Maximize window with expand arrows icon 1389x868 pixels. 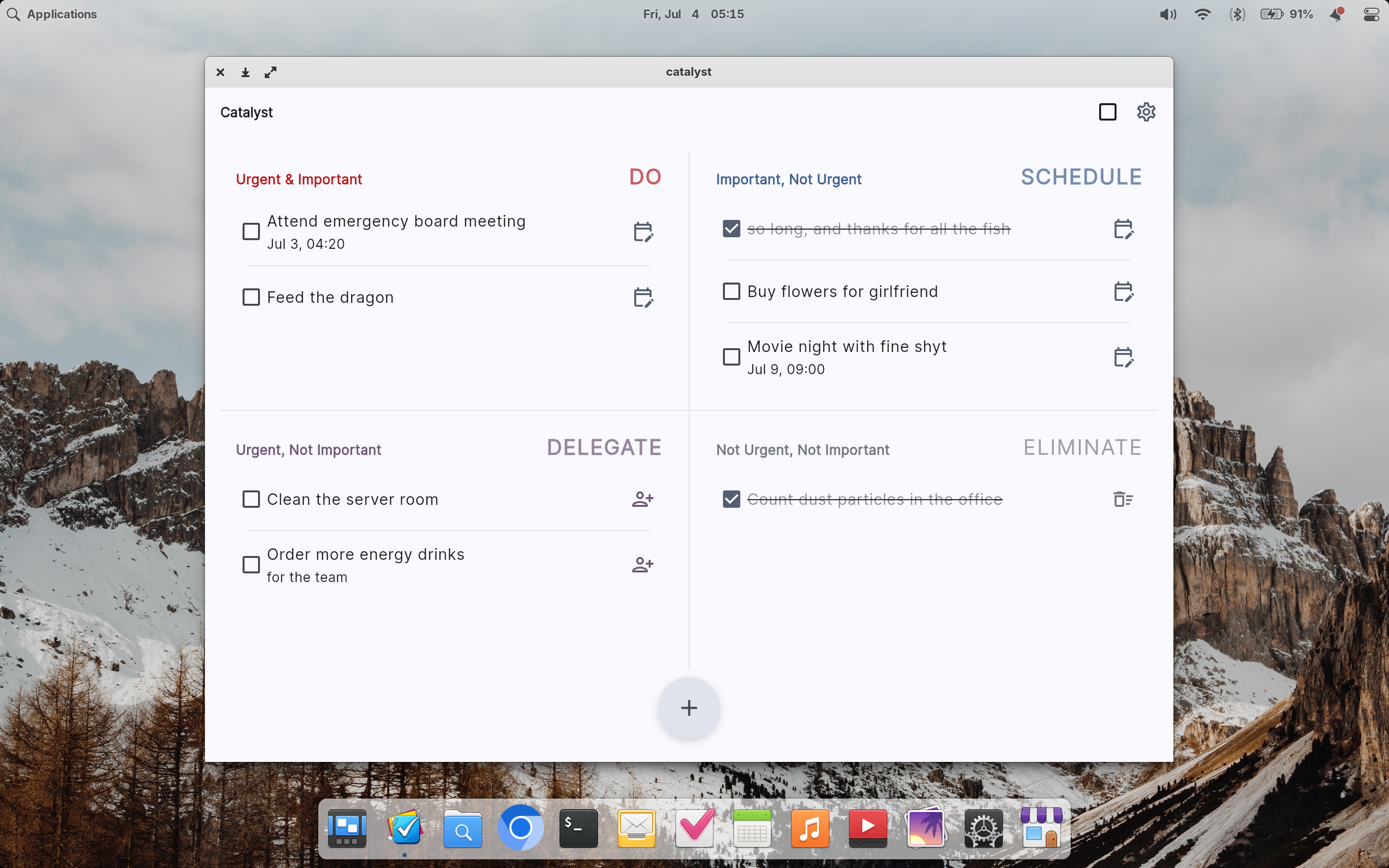coord(271,72)
